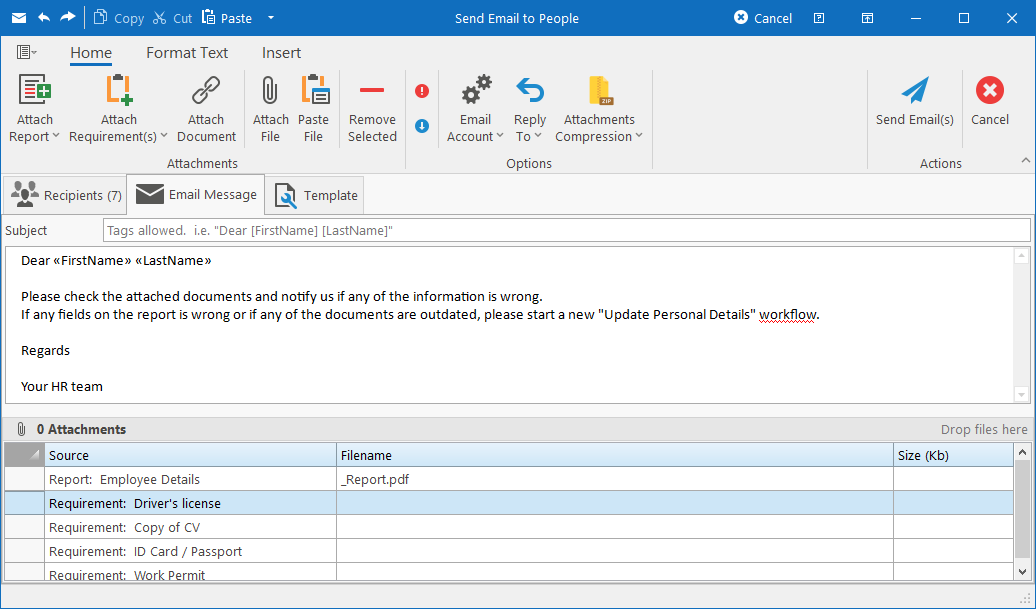The width and height of the screenshot is (1036, 609).
Task: Click Cancel in the title bar
Action: point(763,18)
